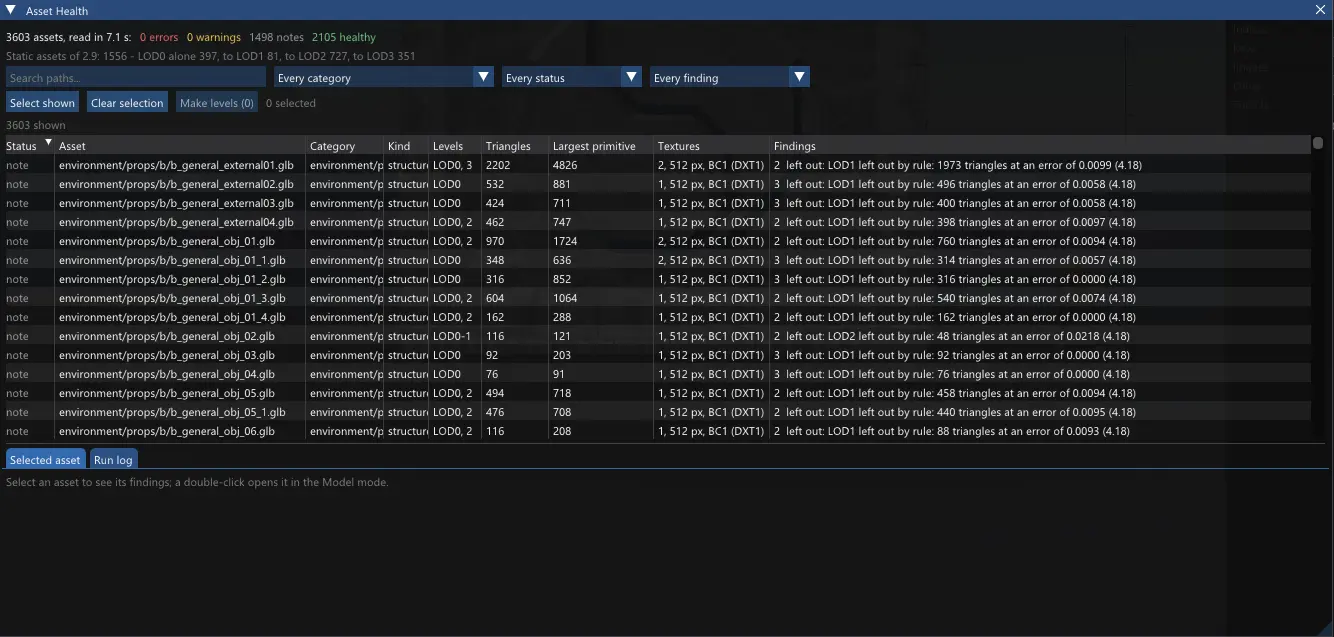Sort by the Levels column header
Viewport: 1334px width, 637px height.
pyautogui.click(x=455, y=146)
